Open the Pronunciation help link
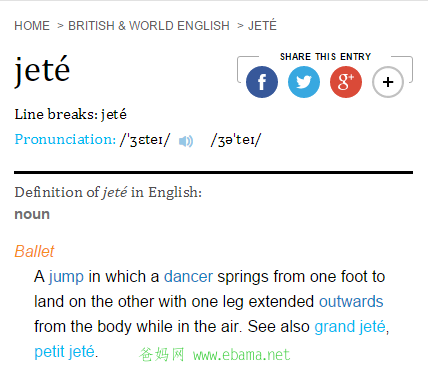This screenshot has height=367, width=428. 65,139
